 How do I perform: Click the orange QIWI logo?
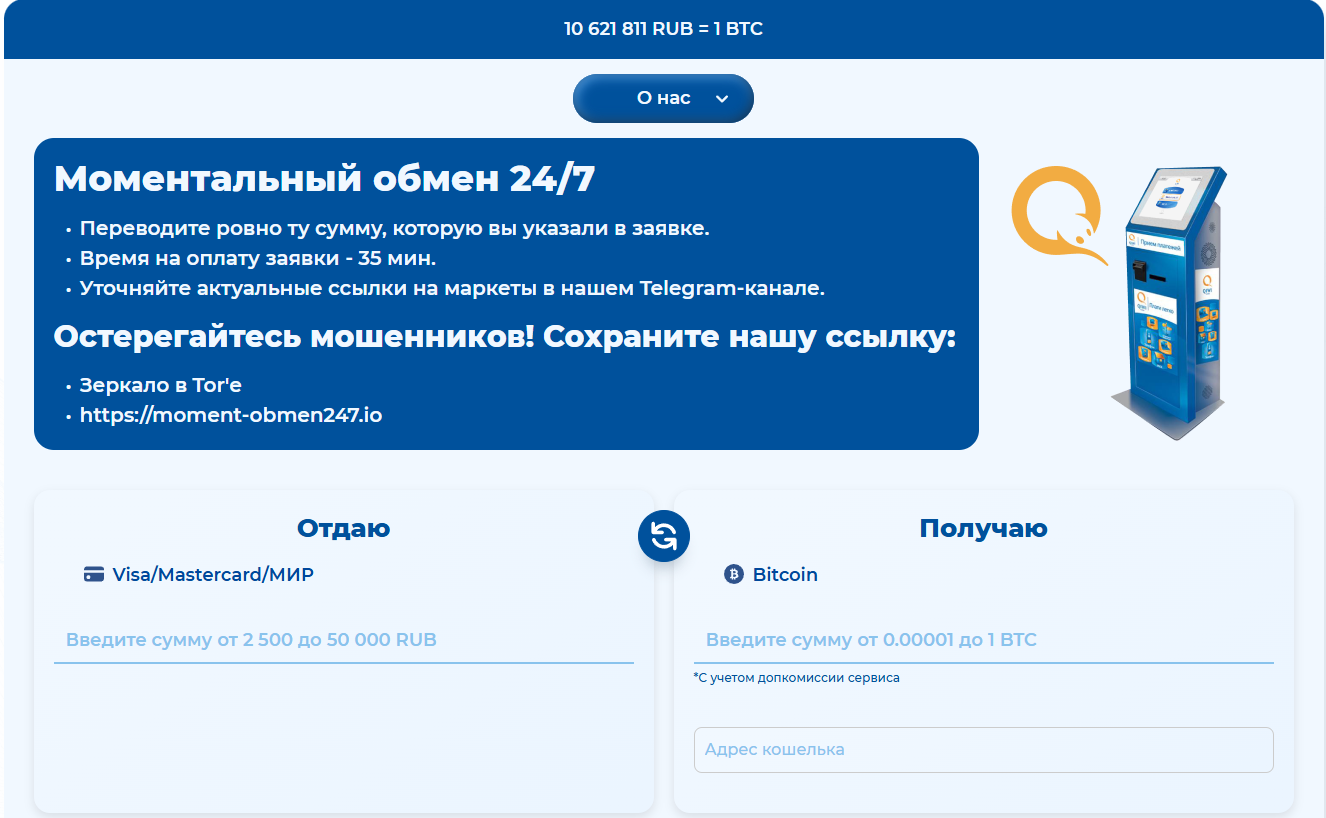click(x=1058, y=216)
